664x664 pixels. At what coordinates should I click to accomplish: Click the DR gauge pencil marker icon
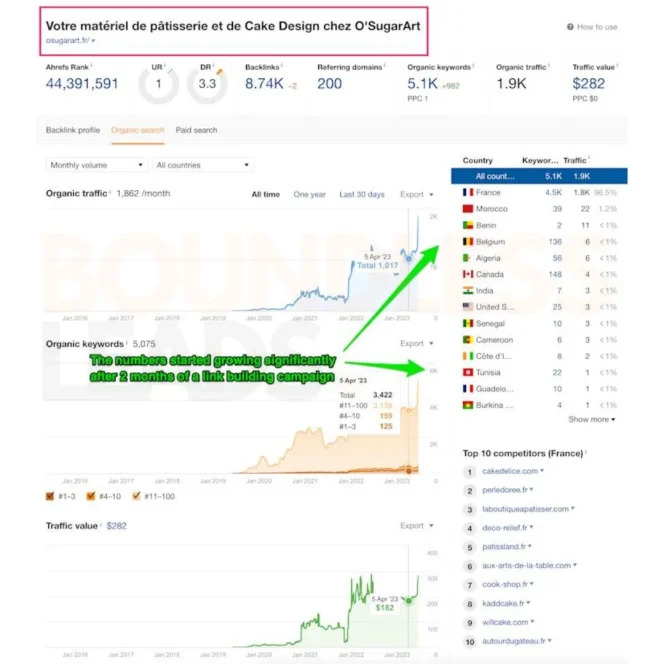(219, 72)
